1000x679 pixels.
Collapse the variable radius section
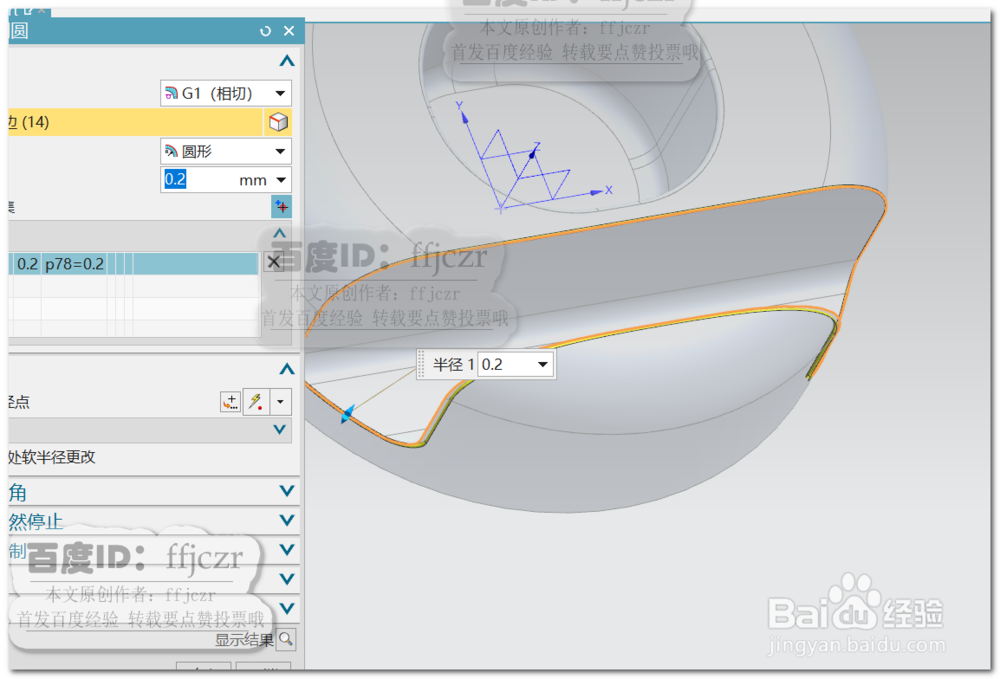[x=287, y=369]
